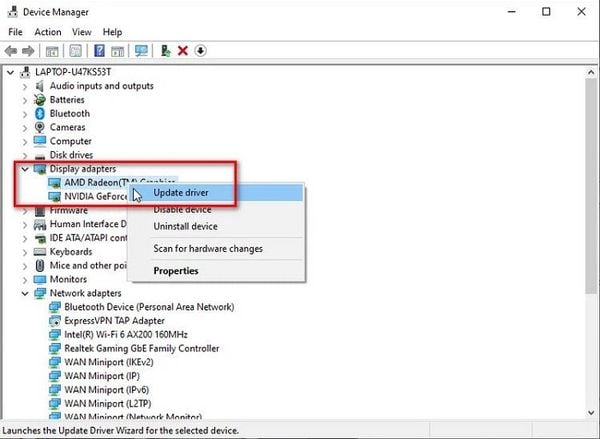Viewport: 600px width, 439px height.
Task: Select the Cameras category icon
Action: click(40, 128)
